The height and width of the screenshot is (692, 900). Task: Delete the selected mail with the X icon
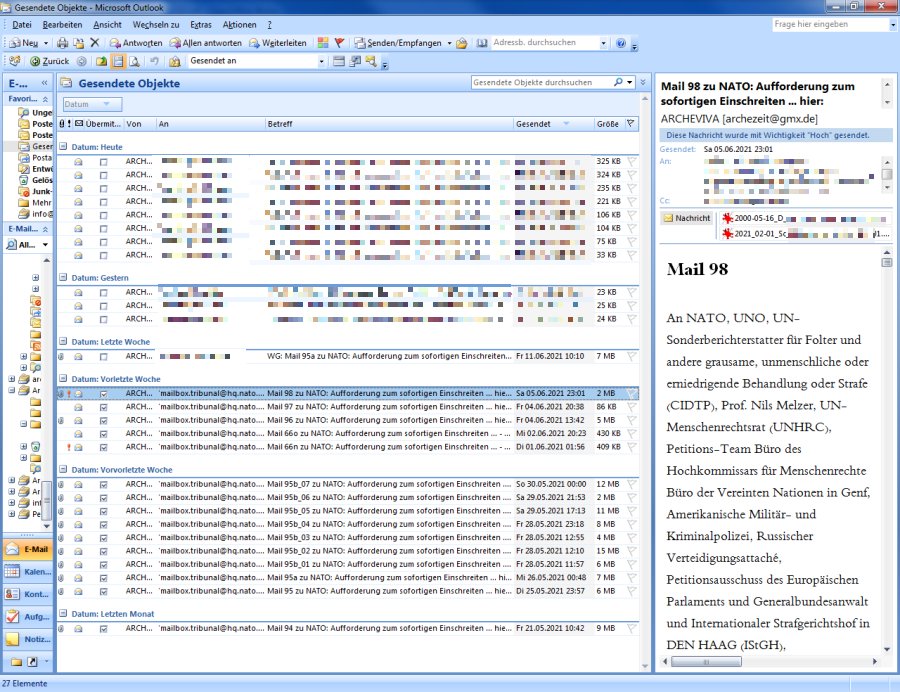pyautogui.click(x=95, y=43)
